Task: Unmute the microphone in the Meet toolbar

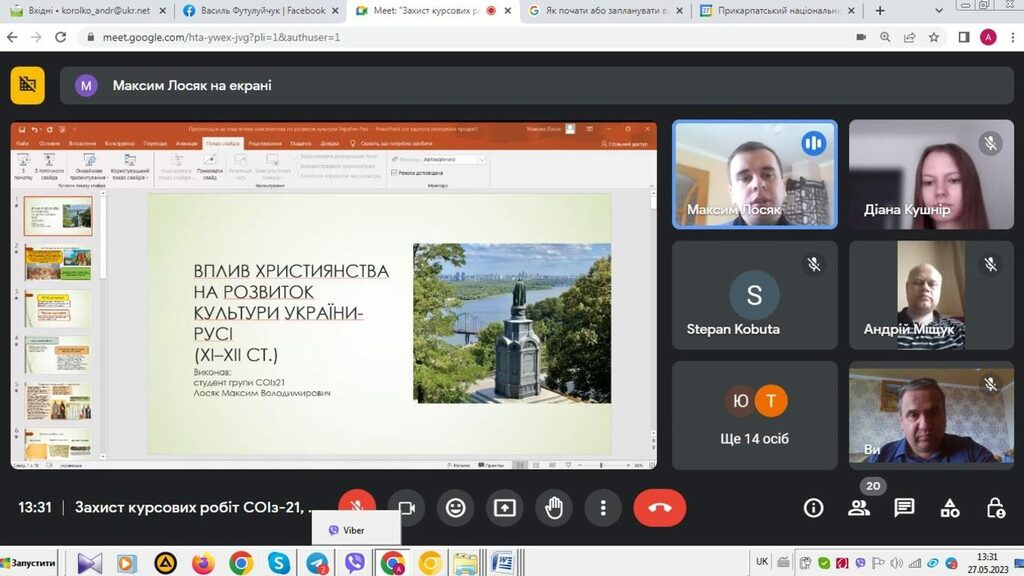Action: coord(357,507)
